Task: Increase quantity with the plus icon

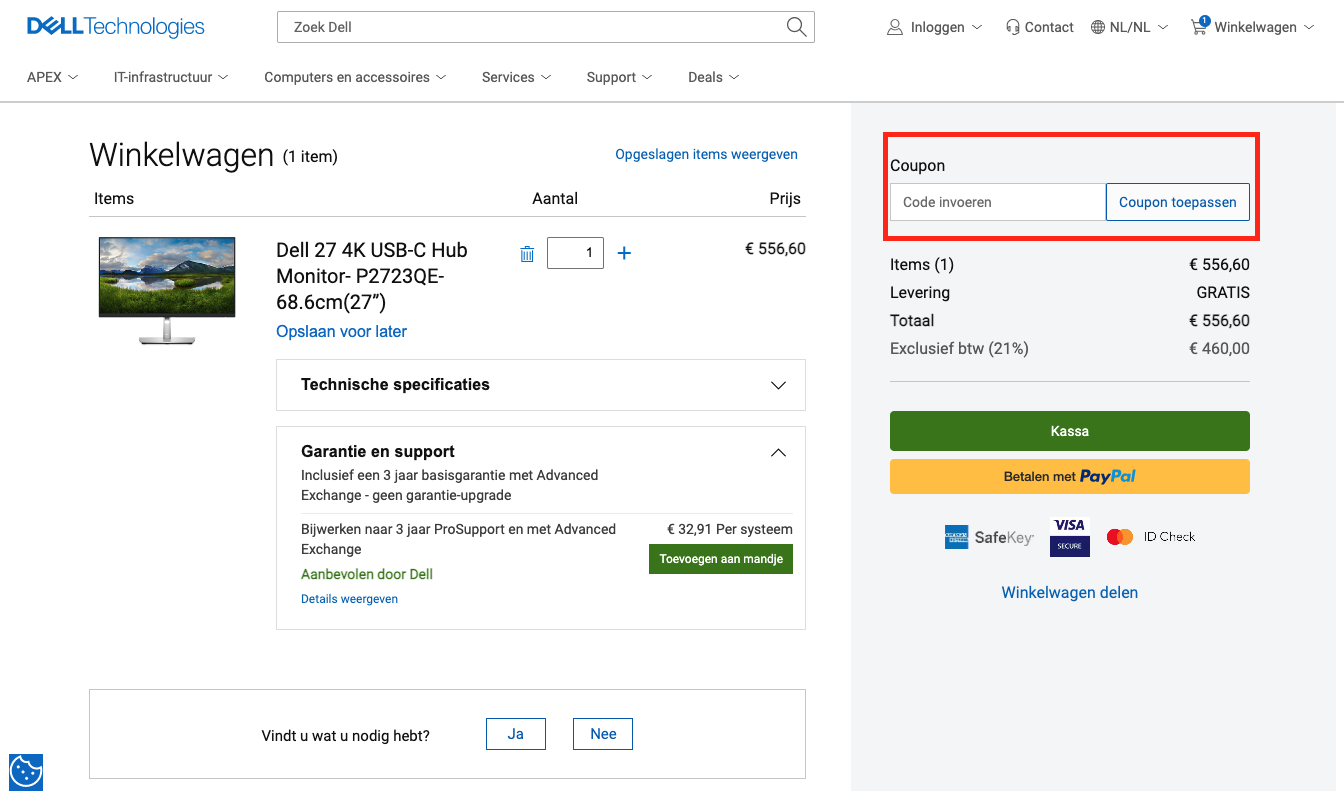Action: click(624, 253)
